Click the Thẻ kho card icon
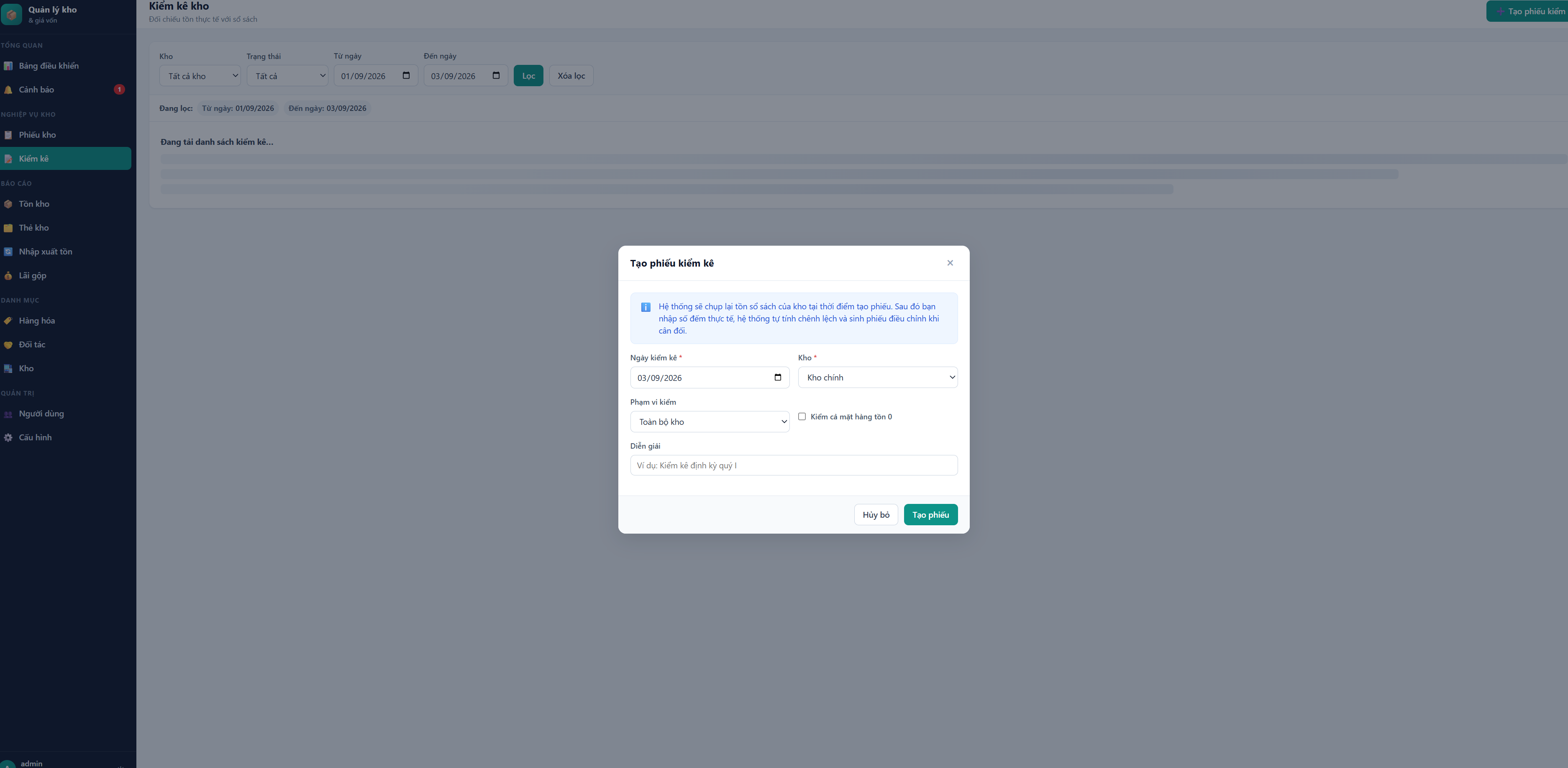Image resolution: width=1568 pixels, height=768 pixels. [8, 228]
